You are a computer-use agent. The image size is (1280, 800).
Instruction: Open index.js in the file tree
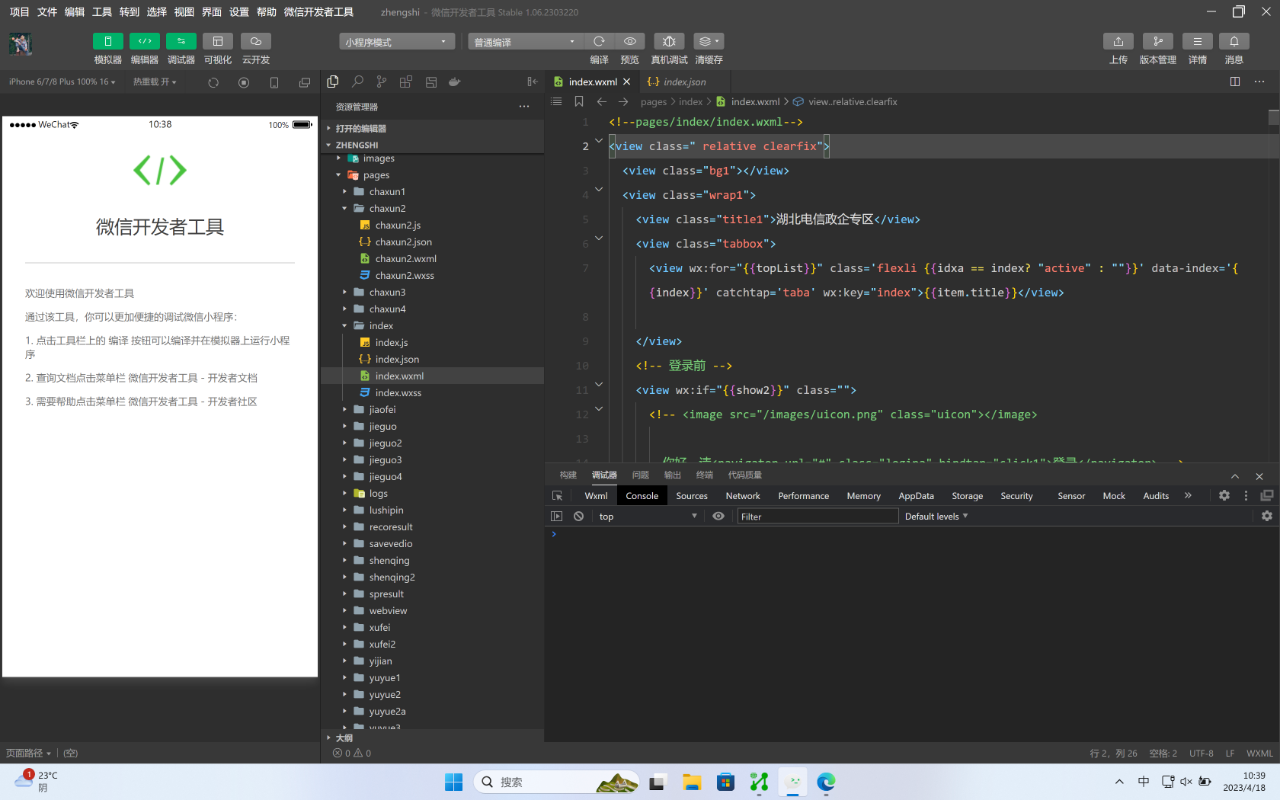click(x=391, y=342)
